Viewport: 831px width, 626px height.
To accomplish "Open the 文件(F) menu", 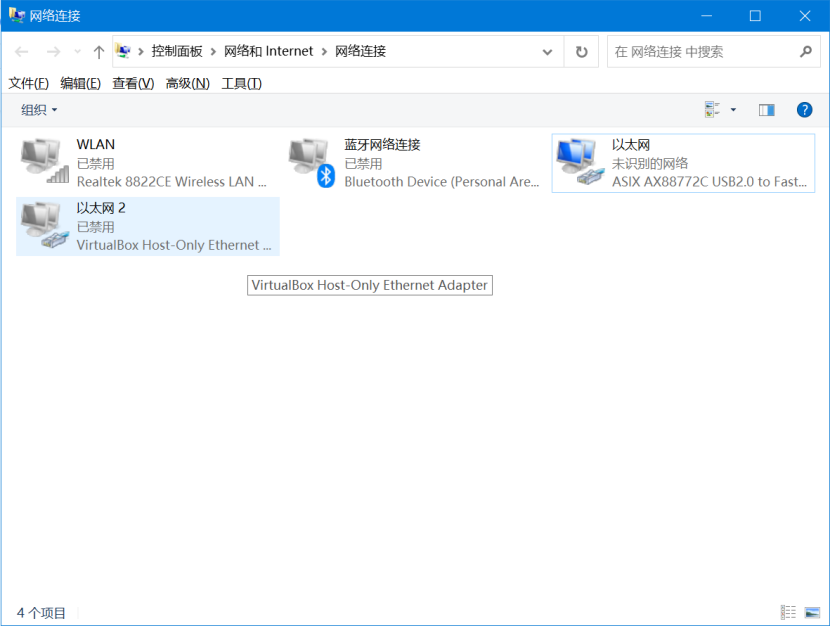I will [x=28, y=83].
